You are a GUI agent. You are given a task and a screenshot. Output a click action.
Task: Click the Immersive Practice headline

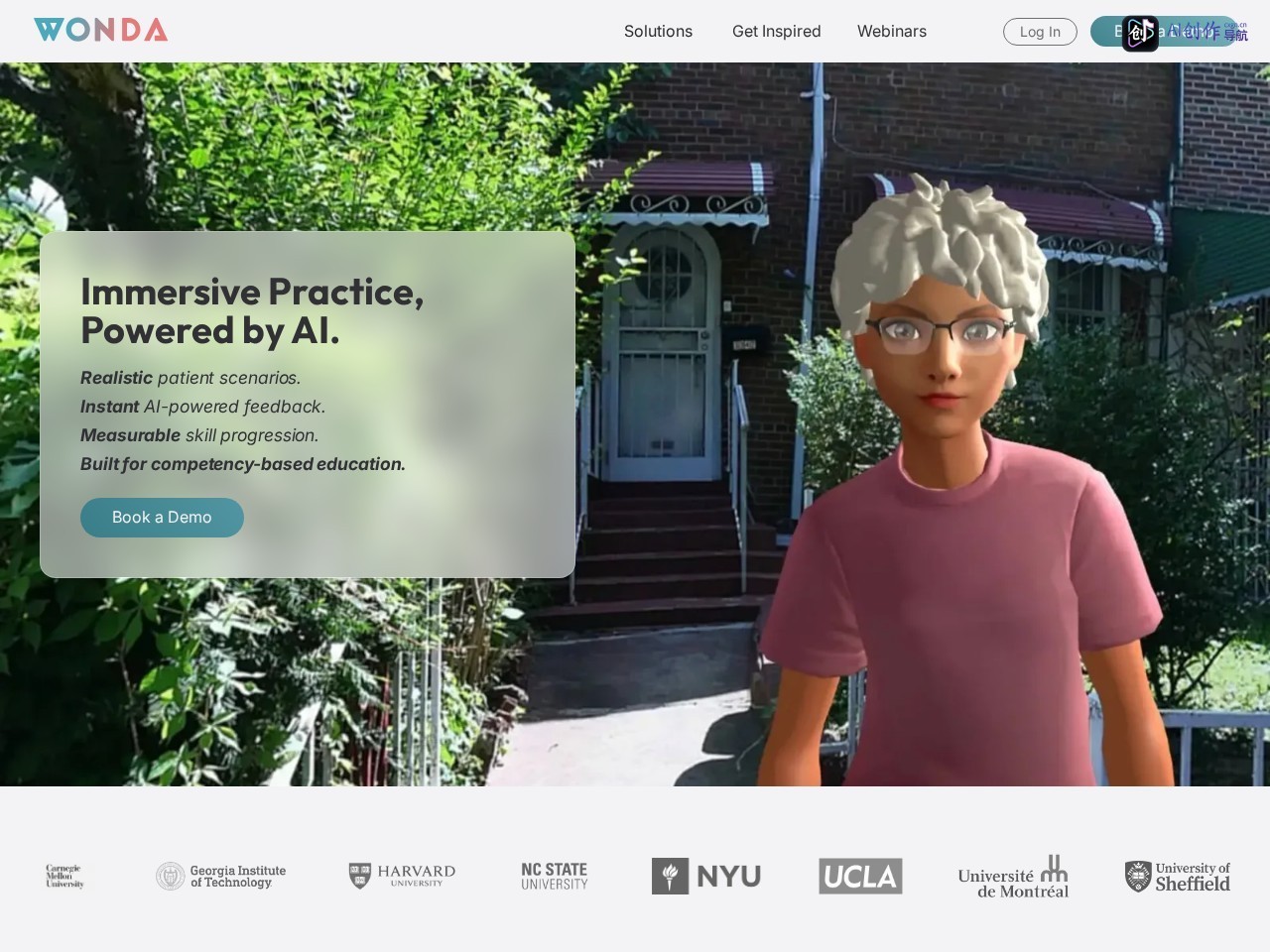[x=252, y=311]
